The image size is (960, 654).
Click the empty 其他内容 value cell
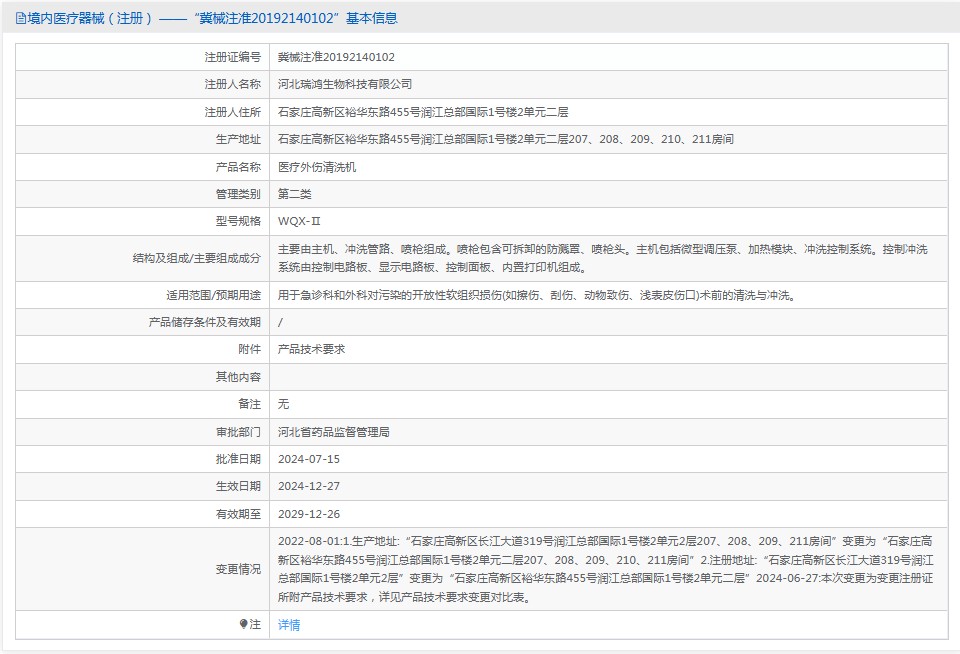pos(608,377)
